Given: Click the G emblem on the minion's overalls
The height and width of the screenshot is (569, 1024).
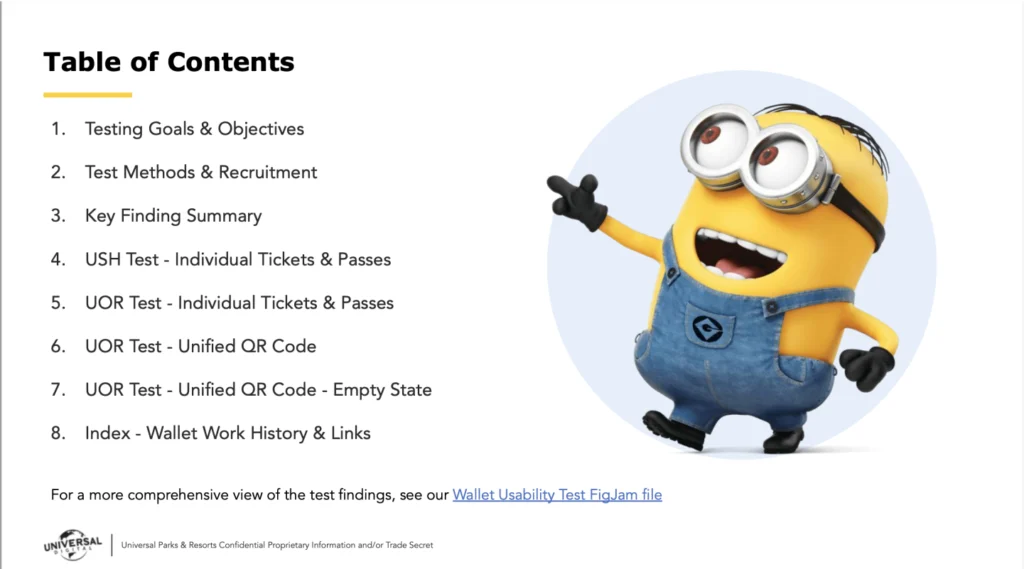Looking at the screenshot, I should 709,328.
